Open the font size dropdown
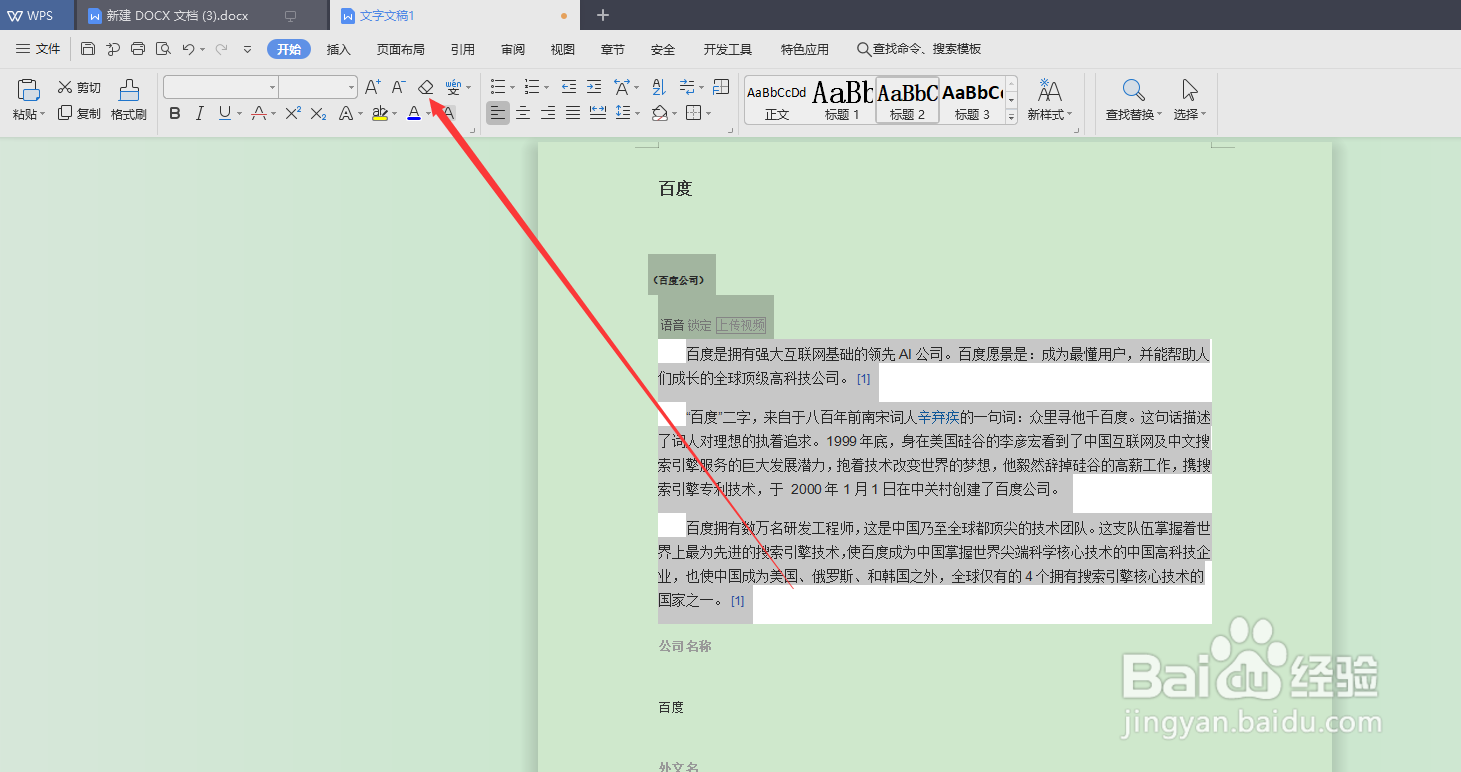1461x772 pixels. [x=351, y=88]
